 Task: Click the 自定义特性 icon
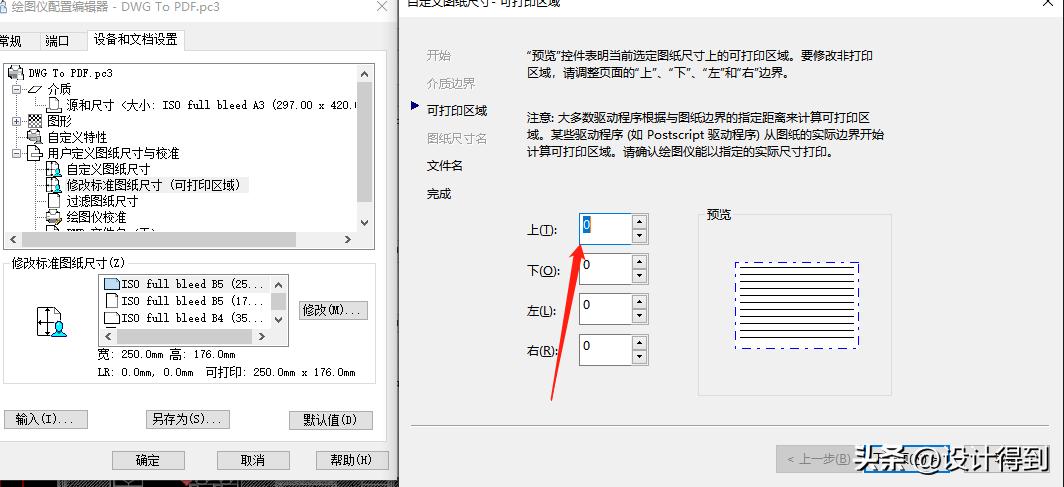[35, 137]
